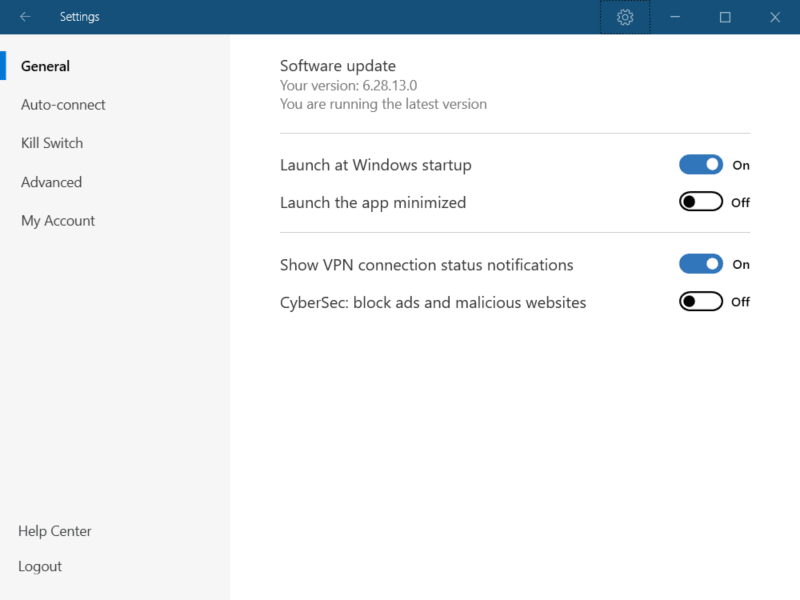Open the Advanced settings section
This screenshot has width=800, height=600.
(x=52, y=182)
